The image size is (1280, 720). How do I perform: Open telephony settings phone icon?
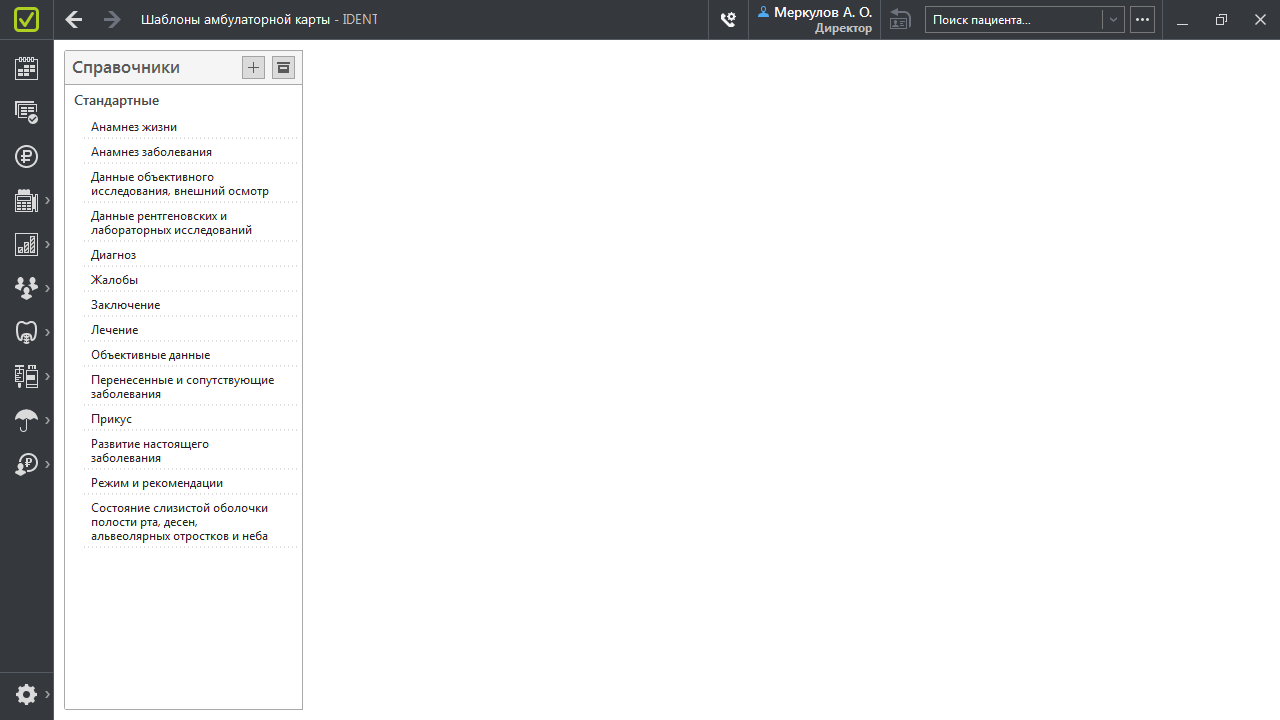(729, 20)
